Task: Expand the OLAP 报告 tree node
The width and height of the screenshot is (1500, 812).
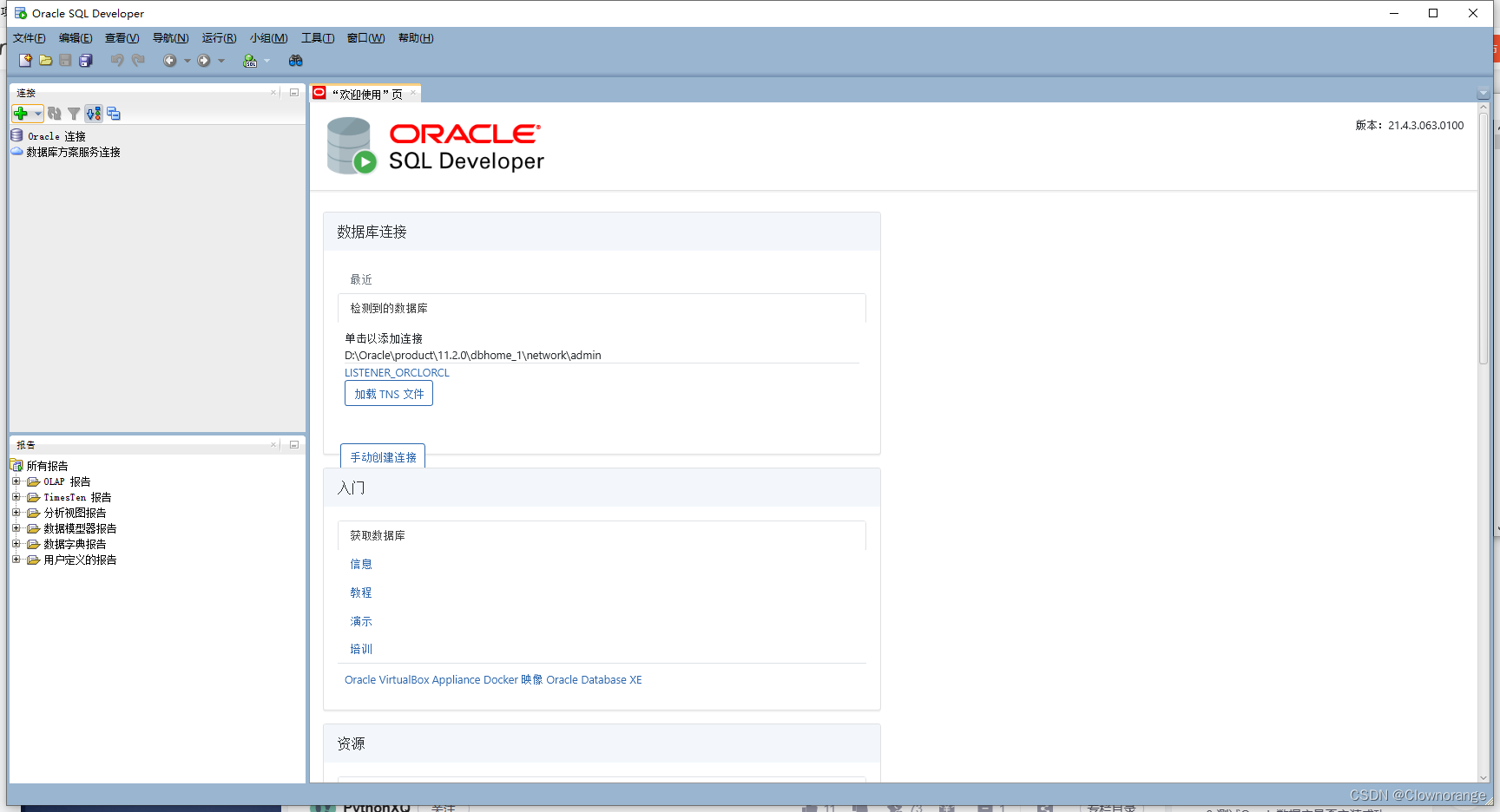Action: 16,481
